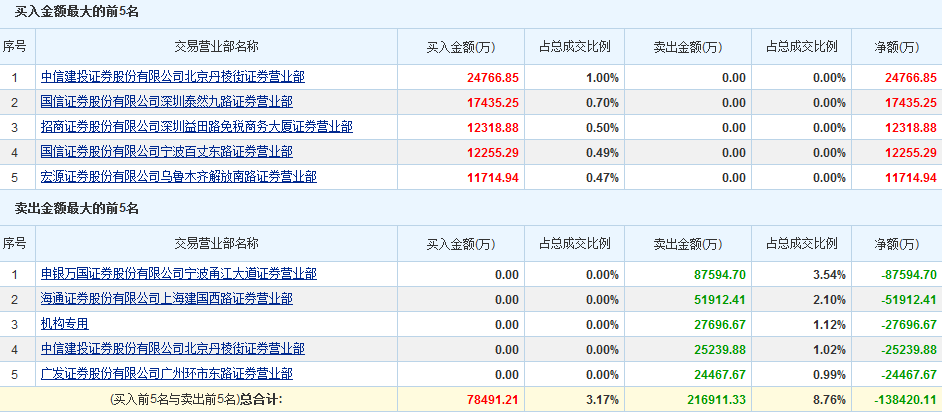Image resolution: width=942 pixels, height=413 pixels.
Task: Click the 2.10% ratio cell
Action: [829, 299]
